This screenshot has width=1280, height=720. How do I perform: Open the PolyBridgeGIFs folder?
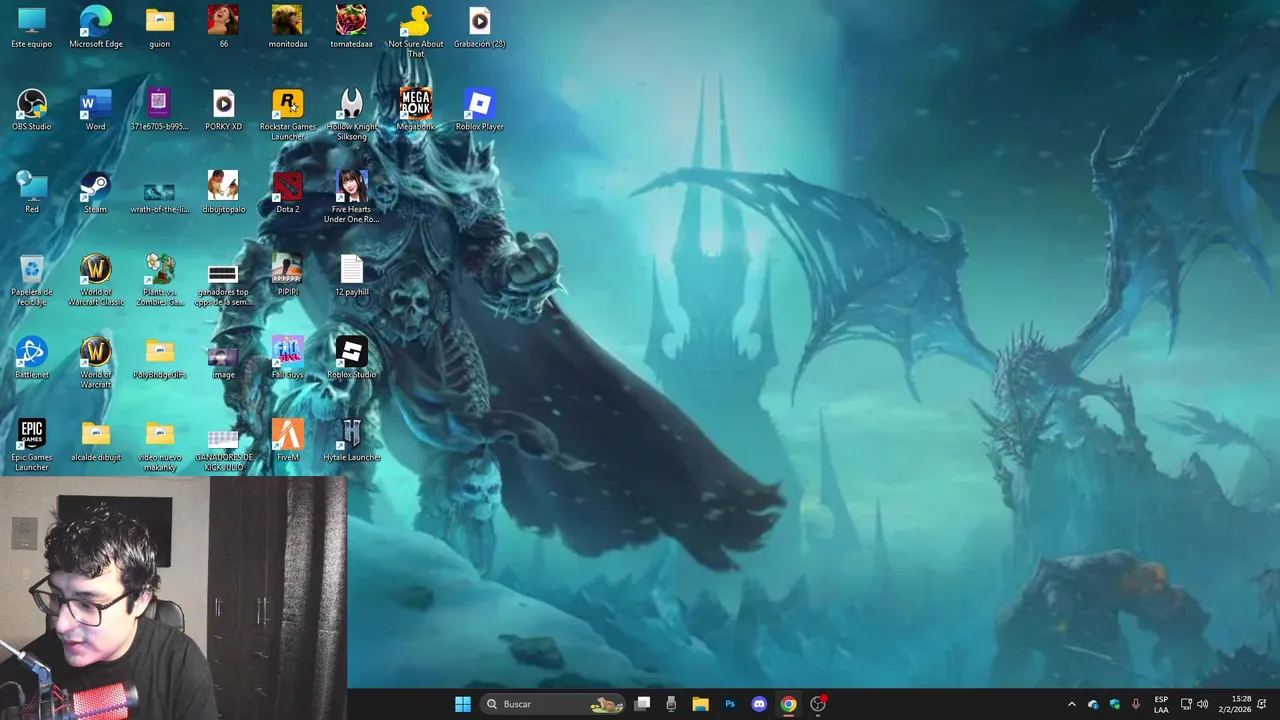[x=160, y=359]
